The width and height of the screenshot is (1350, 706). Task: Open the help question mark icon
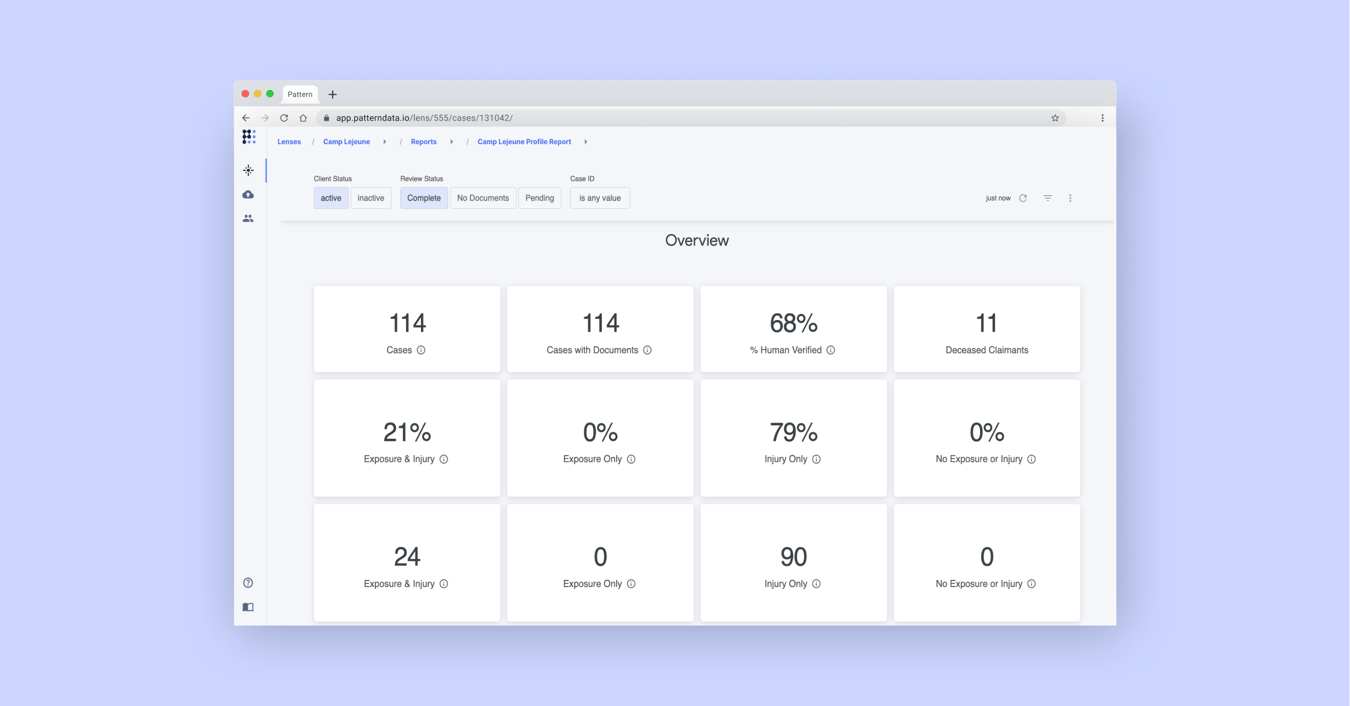pos(248,583)
